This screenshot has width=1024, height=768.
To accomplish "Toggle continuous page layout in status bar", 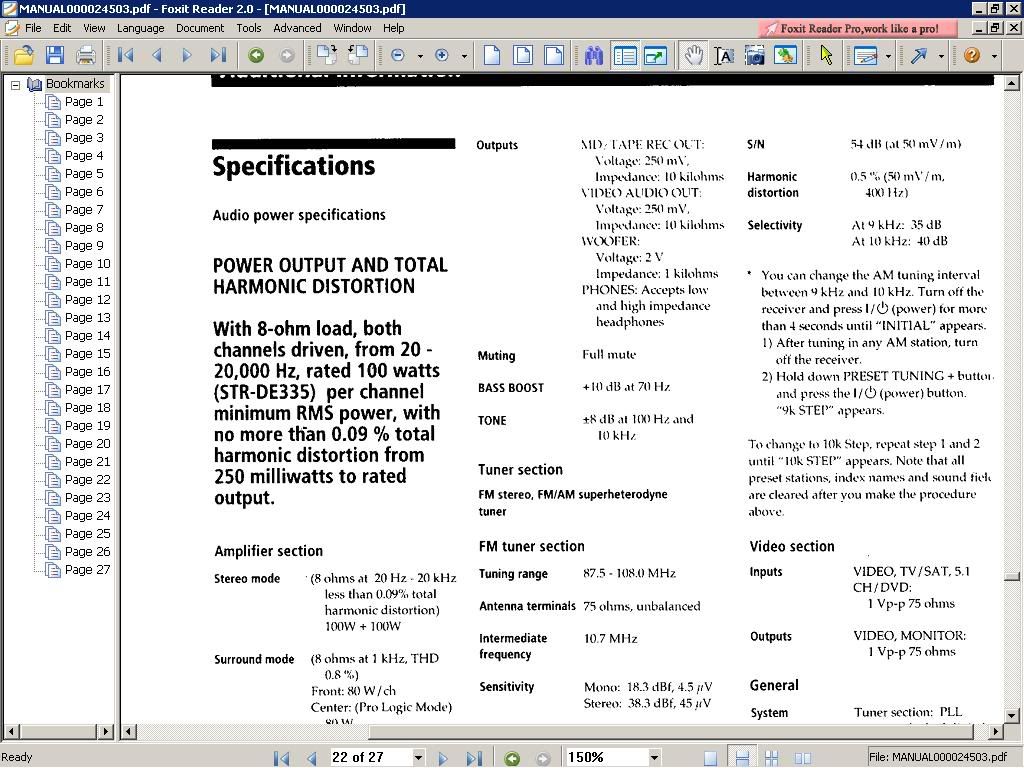I will click(x=741, y=758).
